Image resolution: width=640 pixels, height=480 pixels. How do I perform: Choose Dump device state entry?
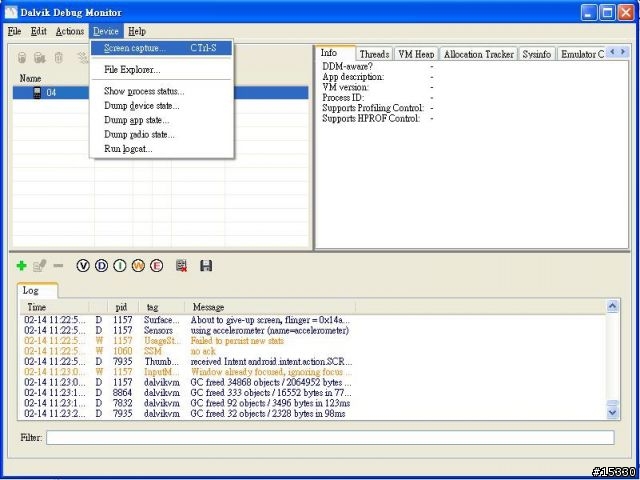pyautogui.click(x=162, y=106)
